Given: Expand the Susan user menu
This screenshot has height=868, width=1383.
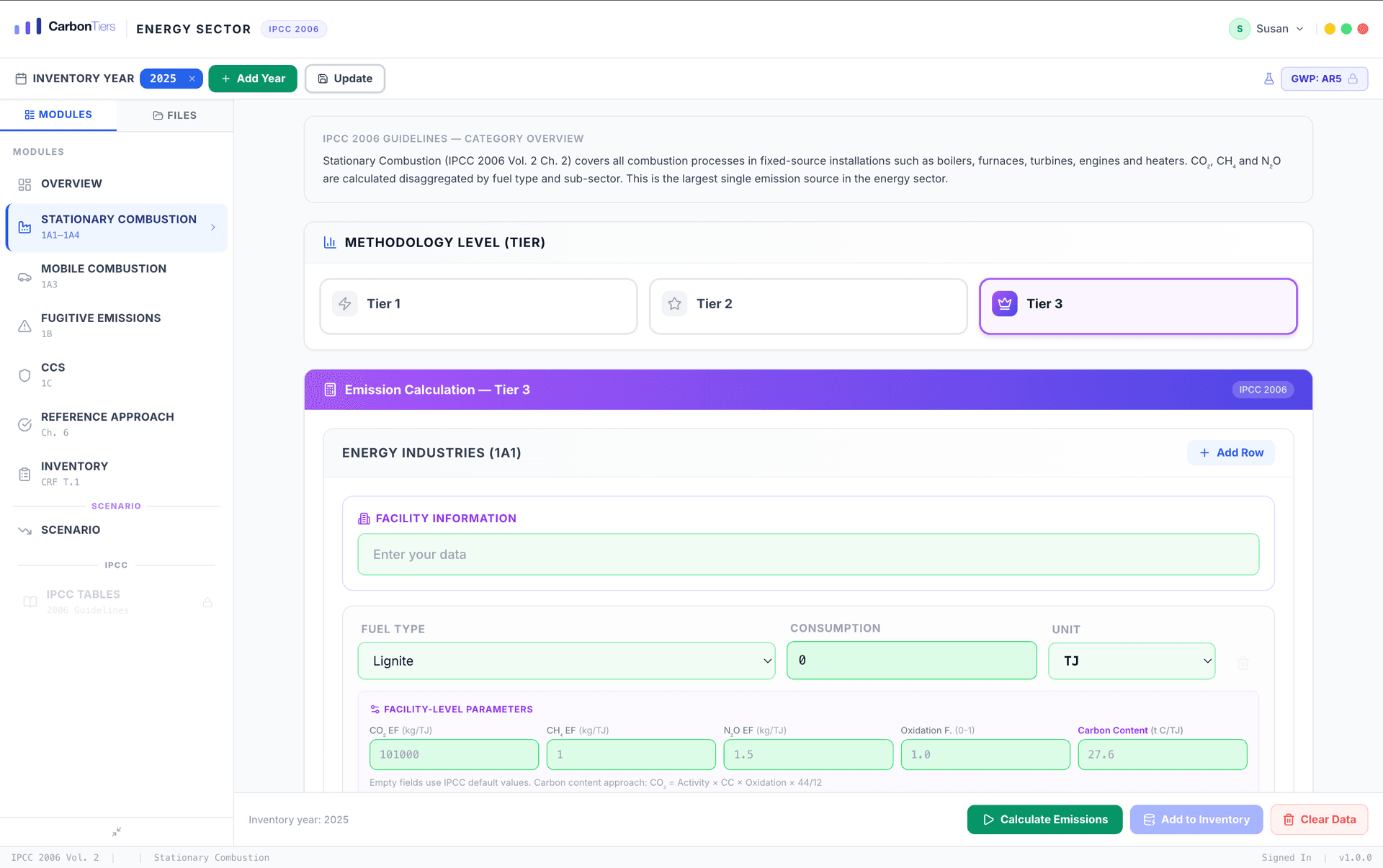Looking at the screenshot, I should click(1271, 29).
